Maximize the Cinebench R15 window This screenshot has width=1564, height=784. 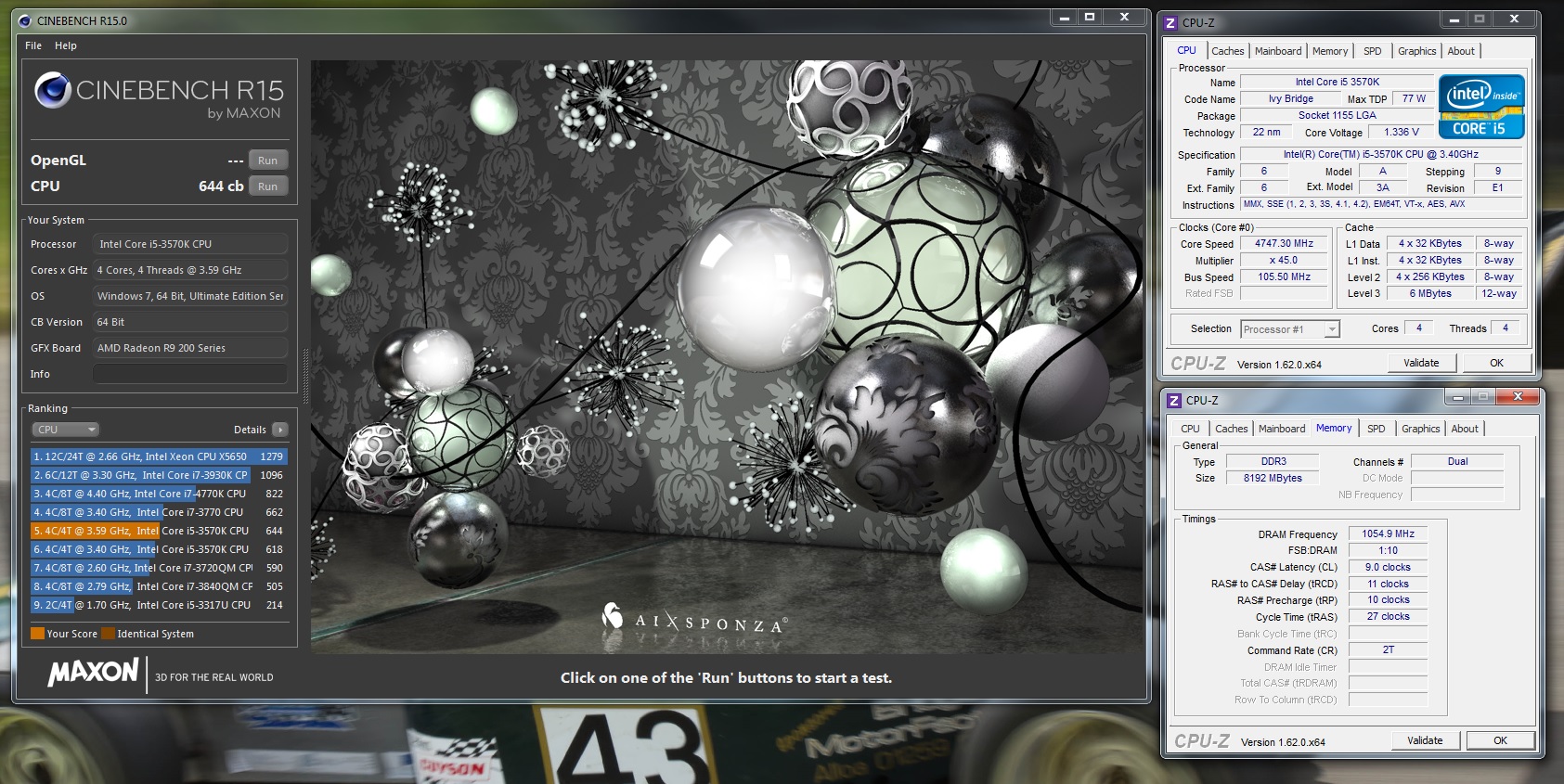[x=1090, y=17]
